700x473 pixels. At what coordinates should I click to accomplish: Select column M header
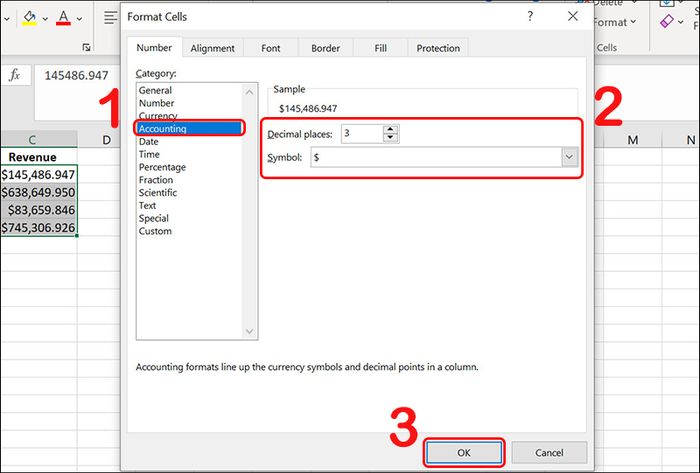click(x=633, y=140)
